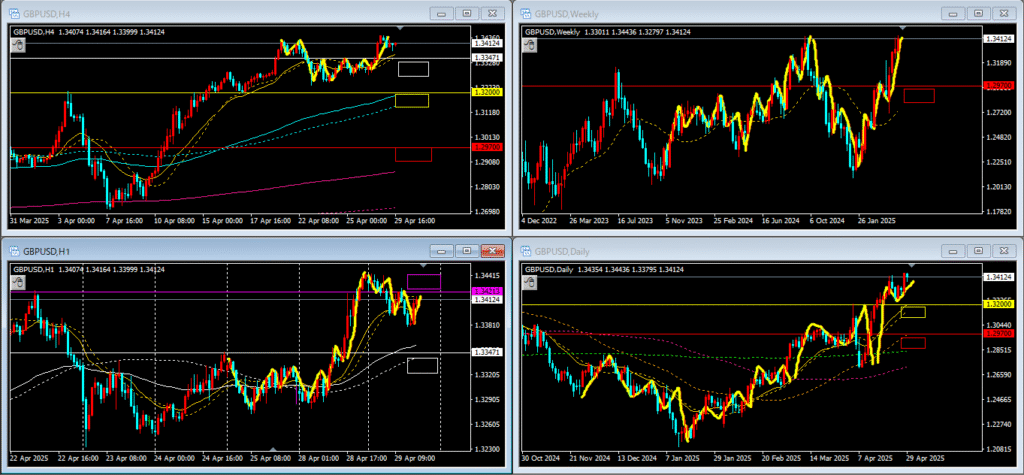Minimize the GBPUSD,H4 chart window
The width and height of the screenshot is (1024, 475).
pyautogui.click(x=441, y=13)
